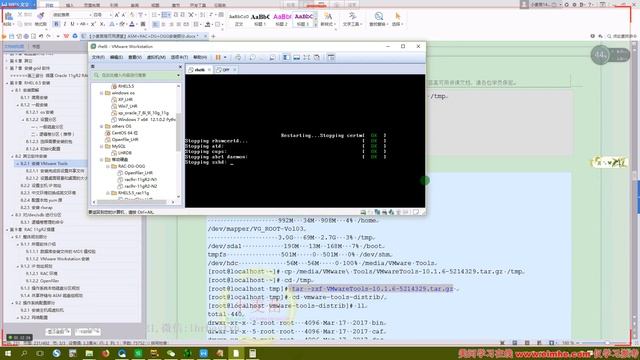Image resolution: width=640 pixels, height=360 pixels.
Task: Click the font color A icon
Action: (x=132, y=24)
